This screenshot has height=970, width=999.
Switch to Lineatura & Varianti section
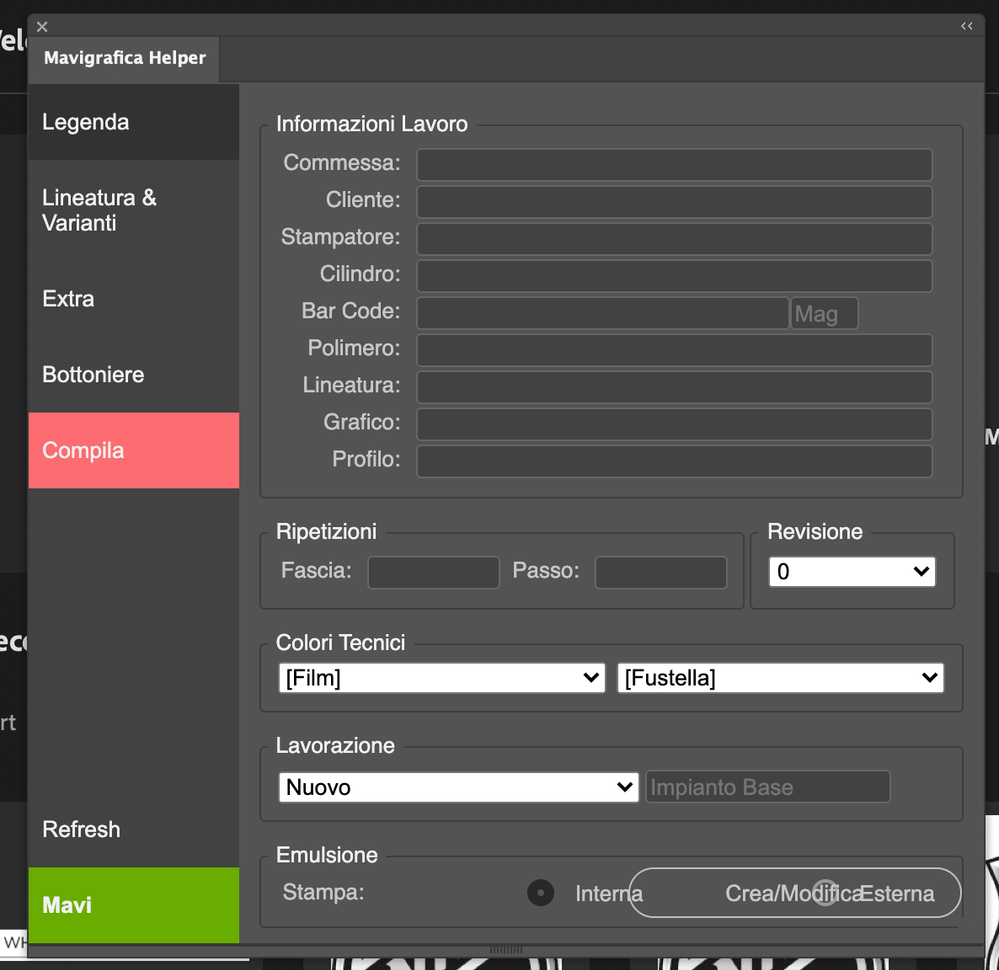[x=99, y=210]
